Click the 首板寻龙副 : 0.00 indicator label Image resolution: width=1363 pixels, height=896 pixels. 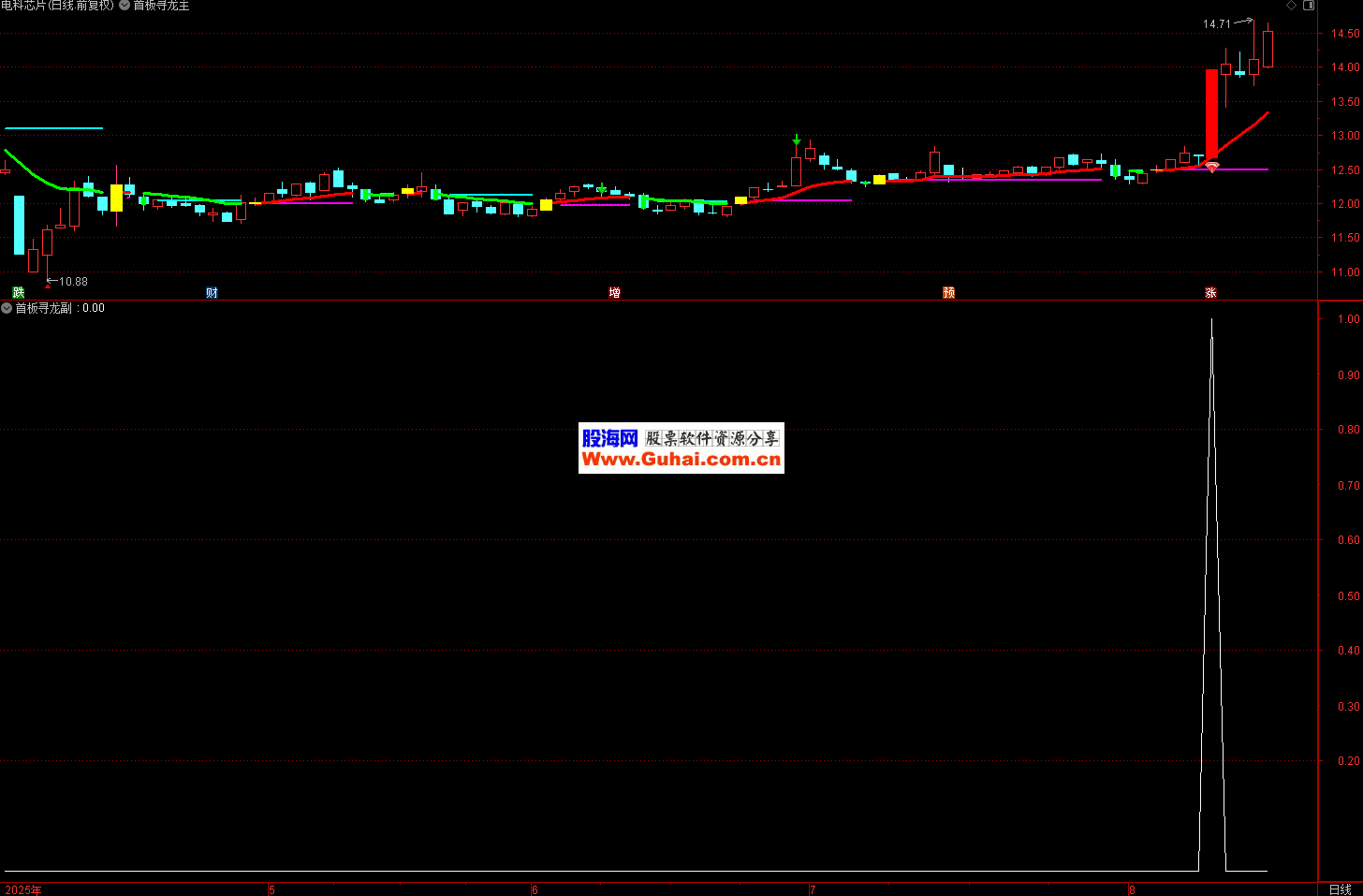60,308
